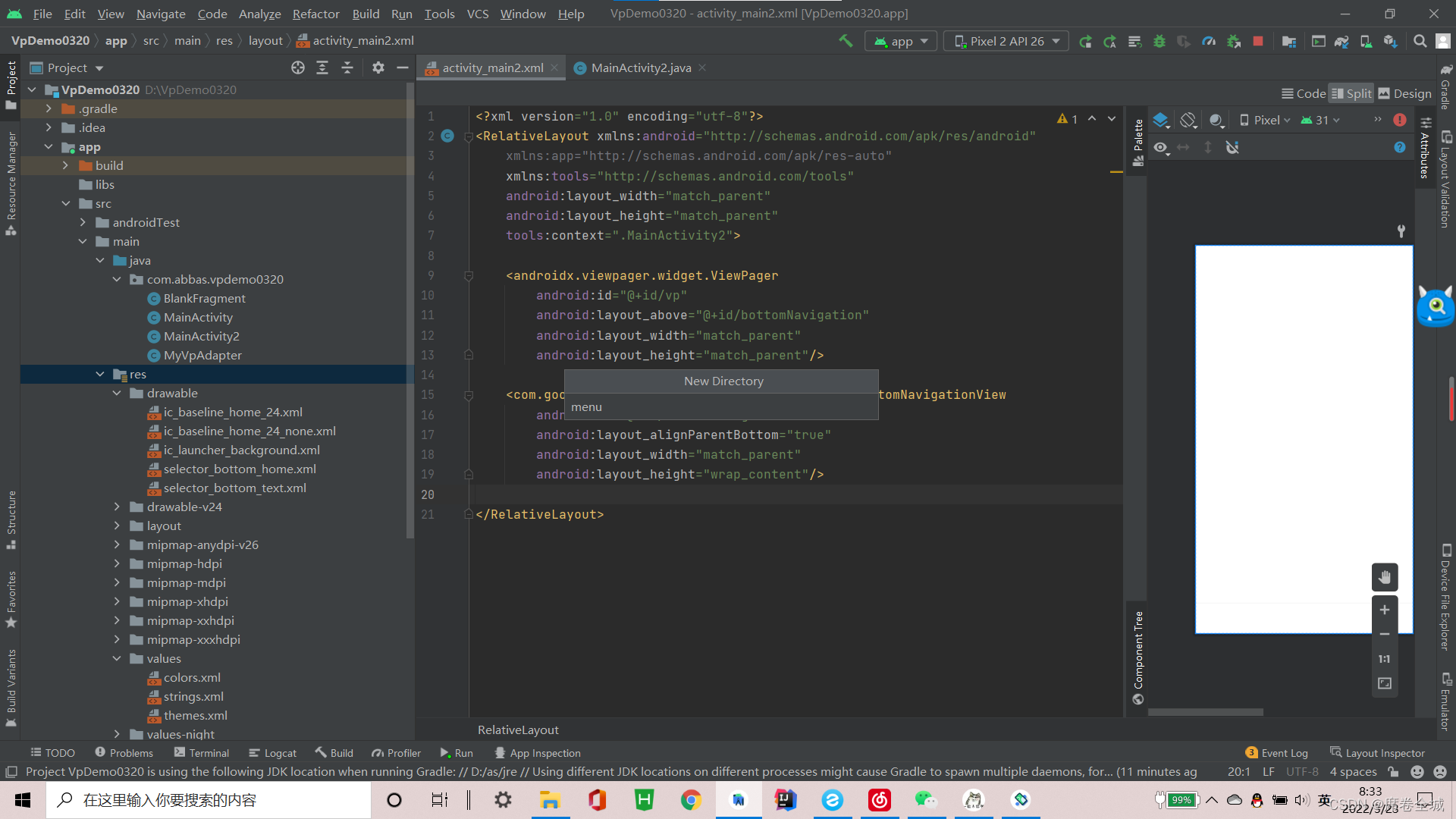
Task: Switch to MainActivity2.java tab
Action: click(x=641, y=68)
